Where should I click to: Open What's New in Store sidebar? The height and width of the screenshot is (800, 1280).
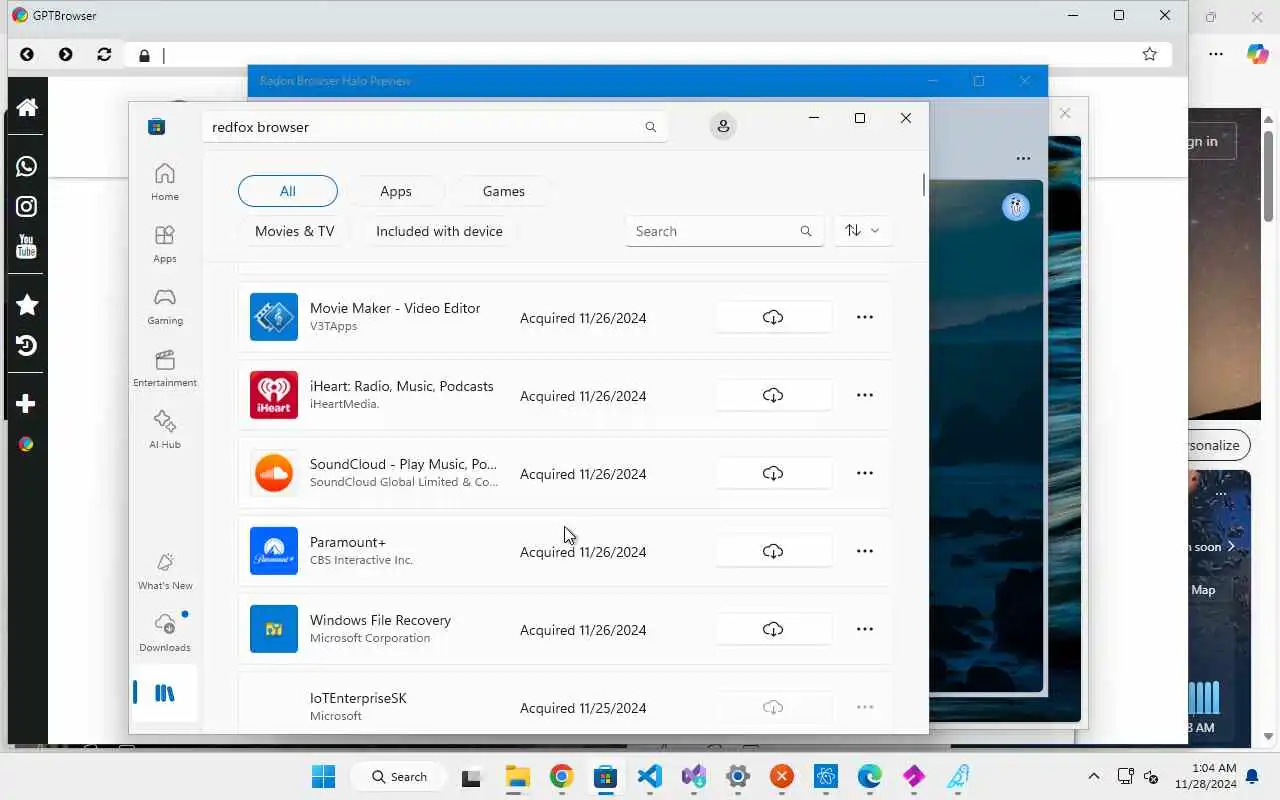click(165, 571)
